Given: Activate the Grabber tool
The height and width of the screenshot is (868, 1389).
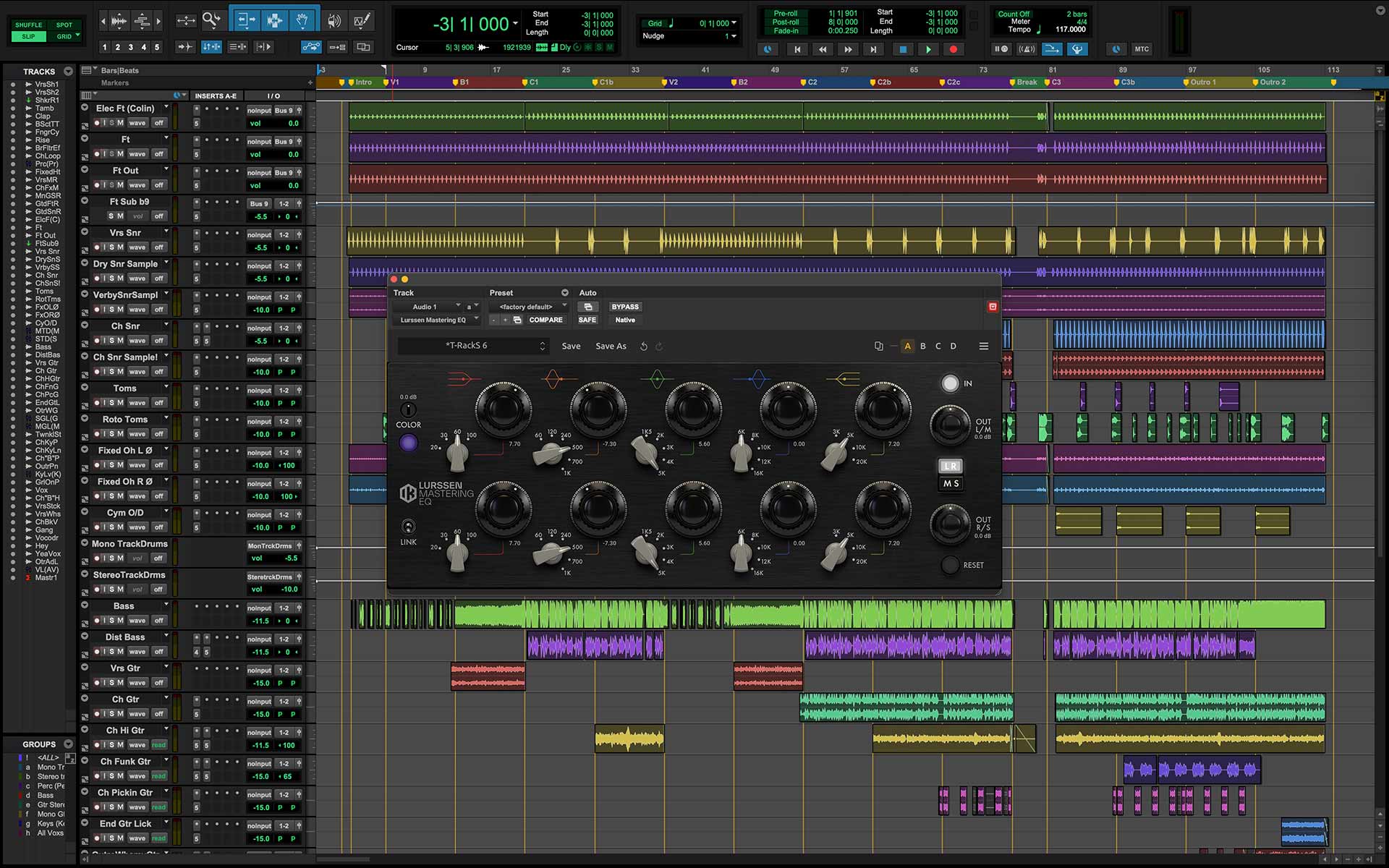Looking at the screenshot, I should tap(302, 20).
